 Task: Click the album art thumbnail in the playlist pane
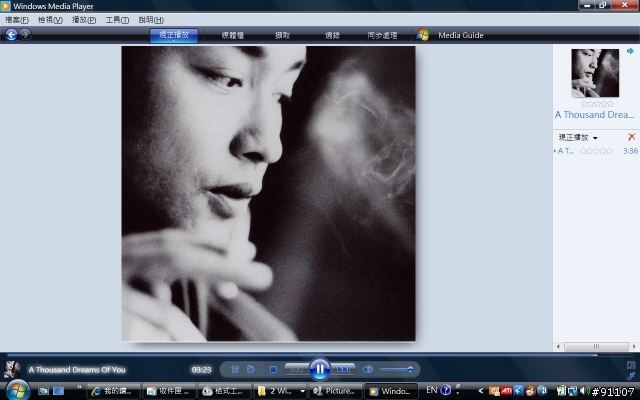[595, 73]
